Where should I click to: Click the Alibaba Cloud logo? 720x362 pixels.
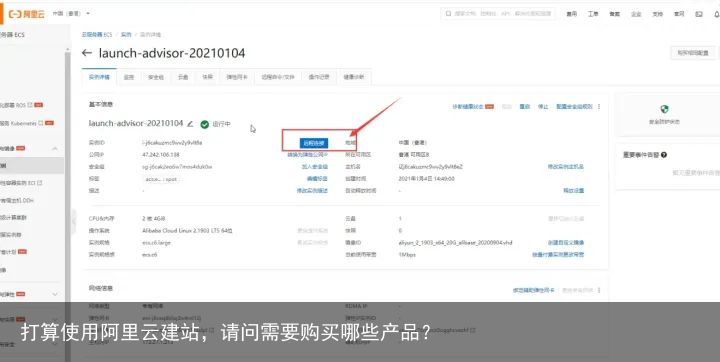pos(27,14)
